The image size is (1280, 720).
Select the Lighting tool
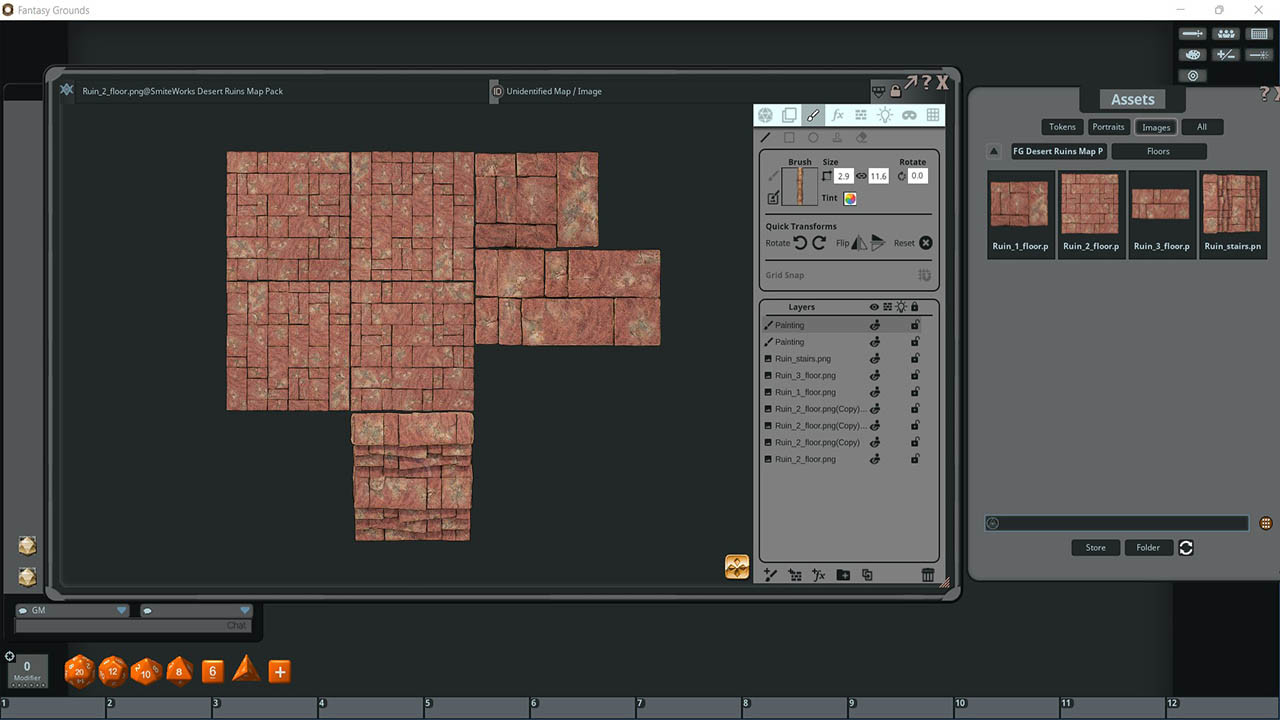click(884, 114)
